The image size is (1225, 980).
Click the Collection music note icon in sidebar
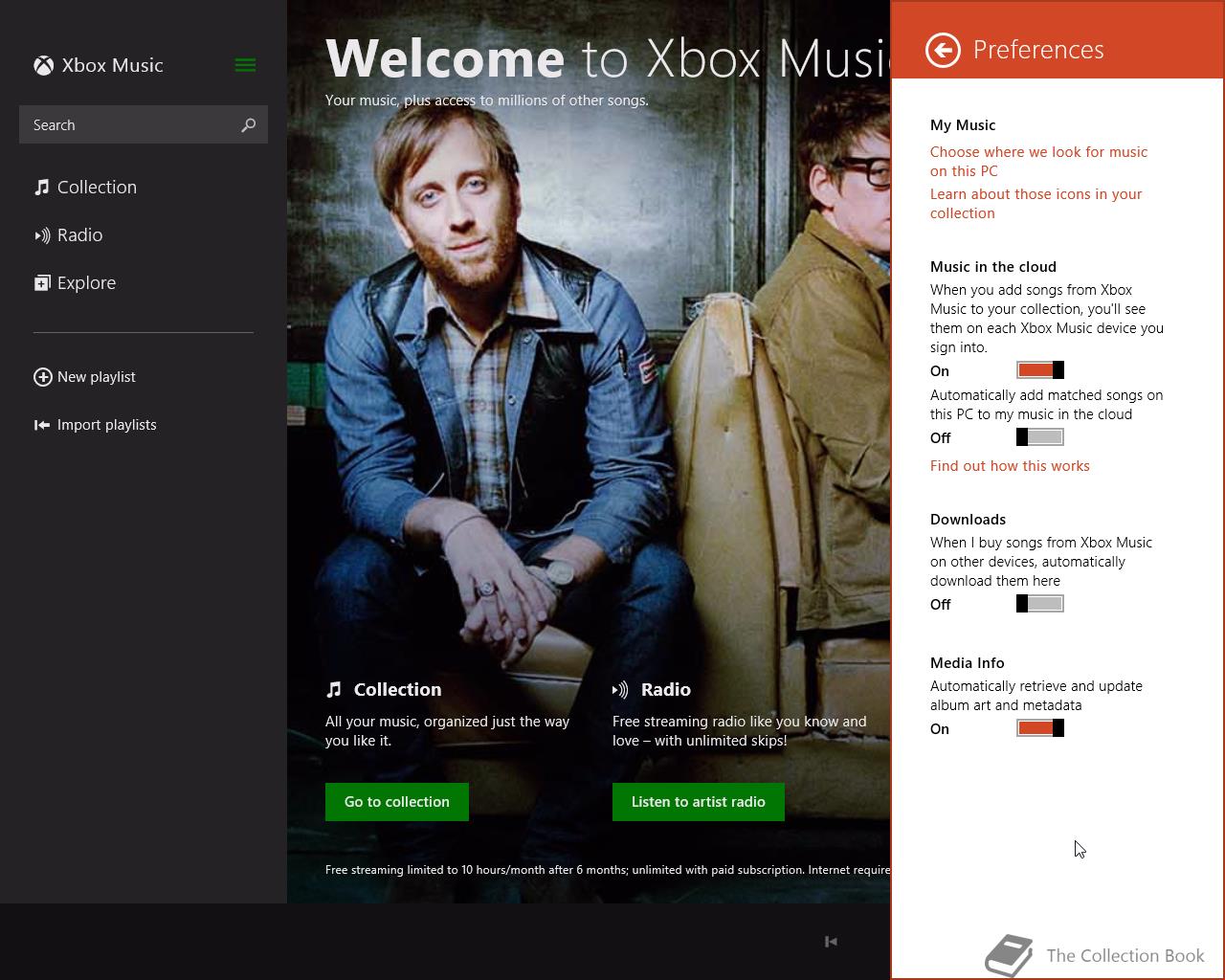coord(42,187)
